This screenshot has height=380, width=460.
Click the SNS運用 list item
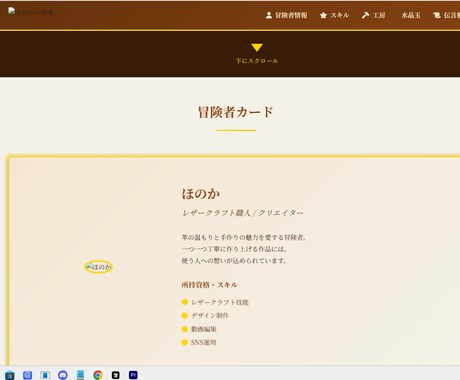tap(203, 342)
